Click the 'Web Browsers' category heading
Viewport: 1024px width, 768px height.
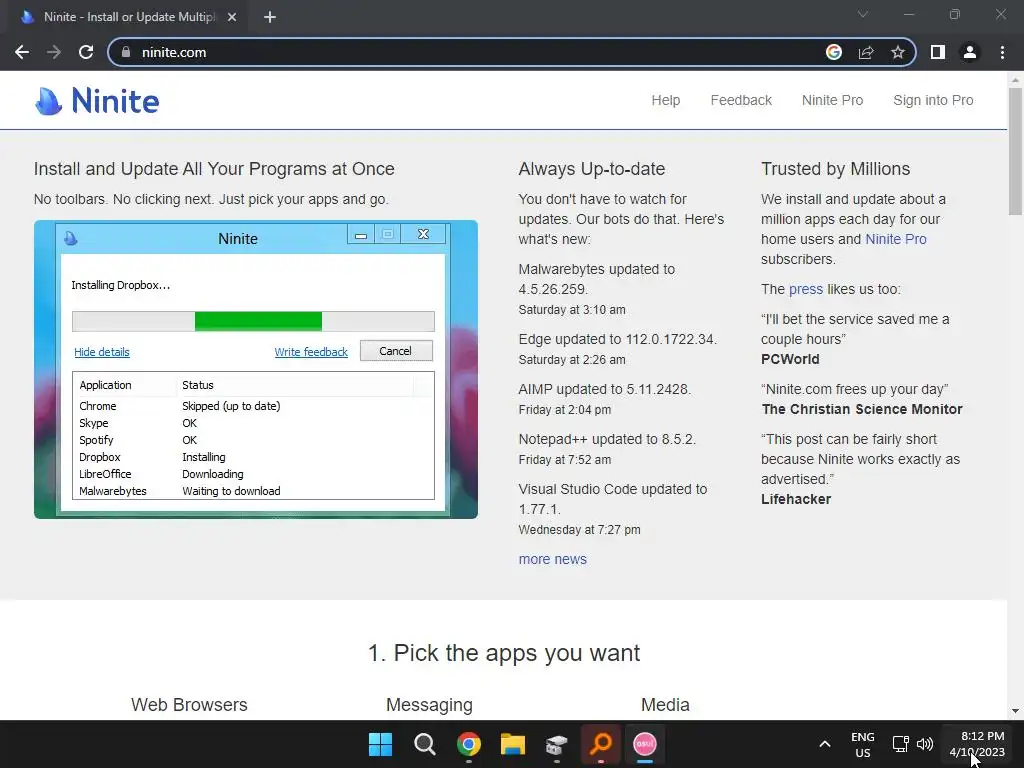(189, 705)
